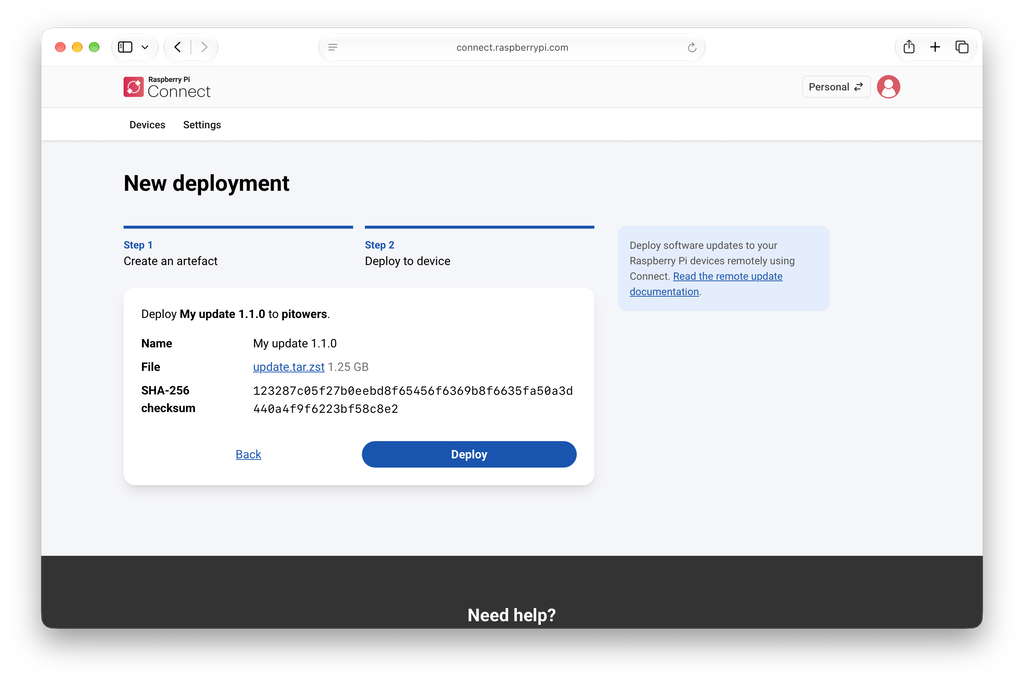Close the window with the red button
The width and height of the screenshot is (1024, 683).
60,47
